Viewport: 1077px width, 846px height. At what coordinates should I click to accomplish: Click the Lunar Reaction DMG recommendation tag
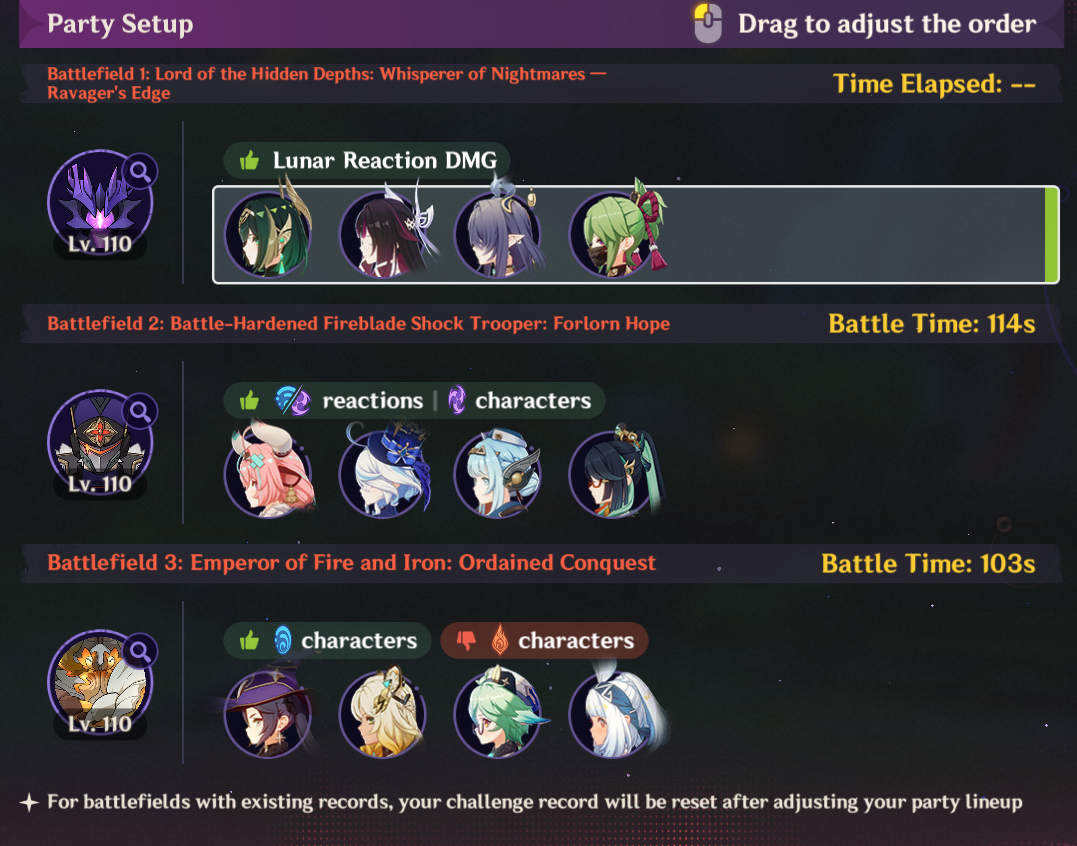pos(367,161)
